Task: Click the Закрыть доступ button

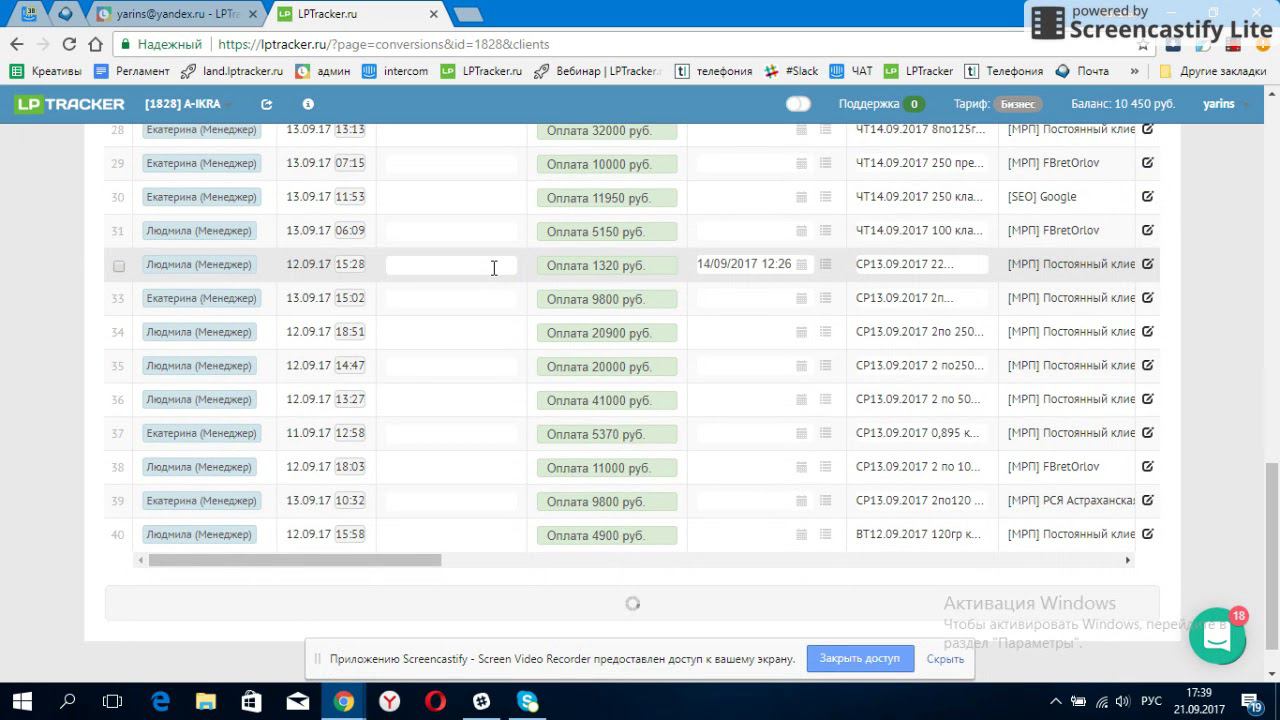Action: [x=860, y=658]
